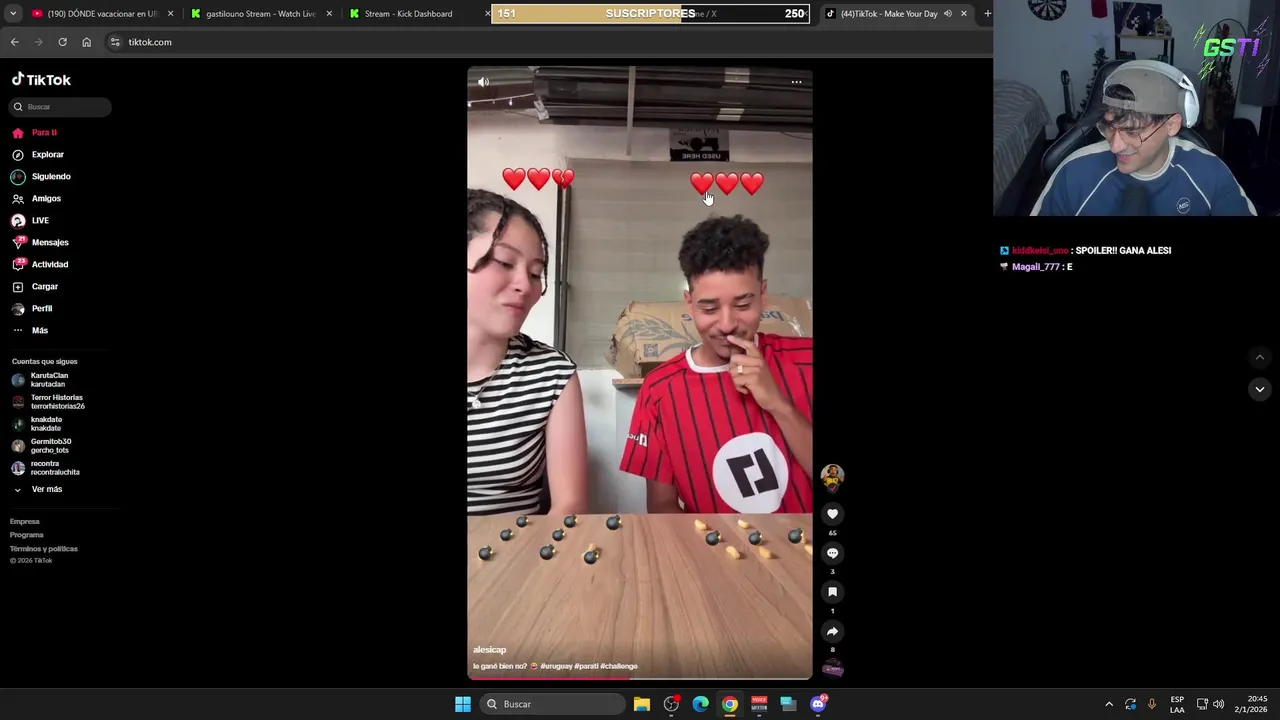1280x720 pixels.
Task: Open Windows Start menu
Action: [463, 704]
